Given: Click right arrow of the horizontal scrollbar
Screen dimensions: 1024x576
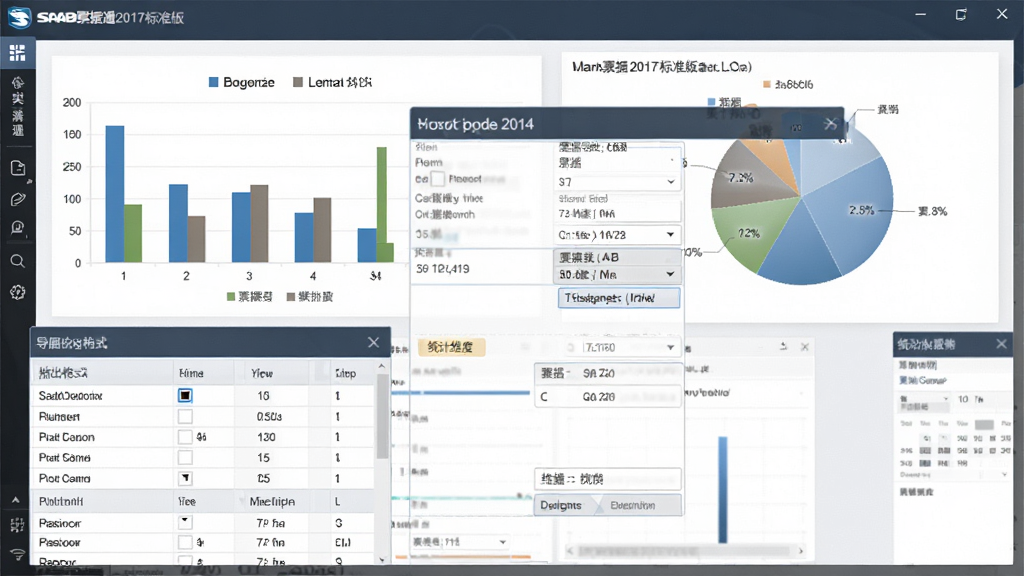Looking at the screenshot, I should tap(801, 551).
